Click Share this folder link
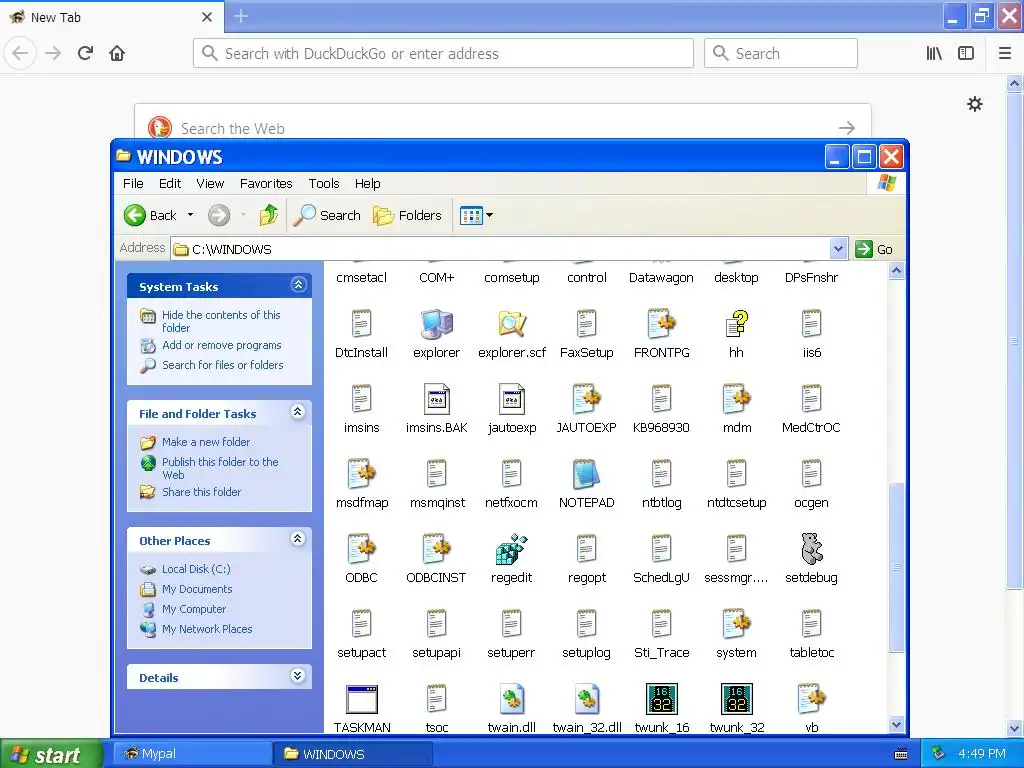The image size is (1024, 768). 202,492
